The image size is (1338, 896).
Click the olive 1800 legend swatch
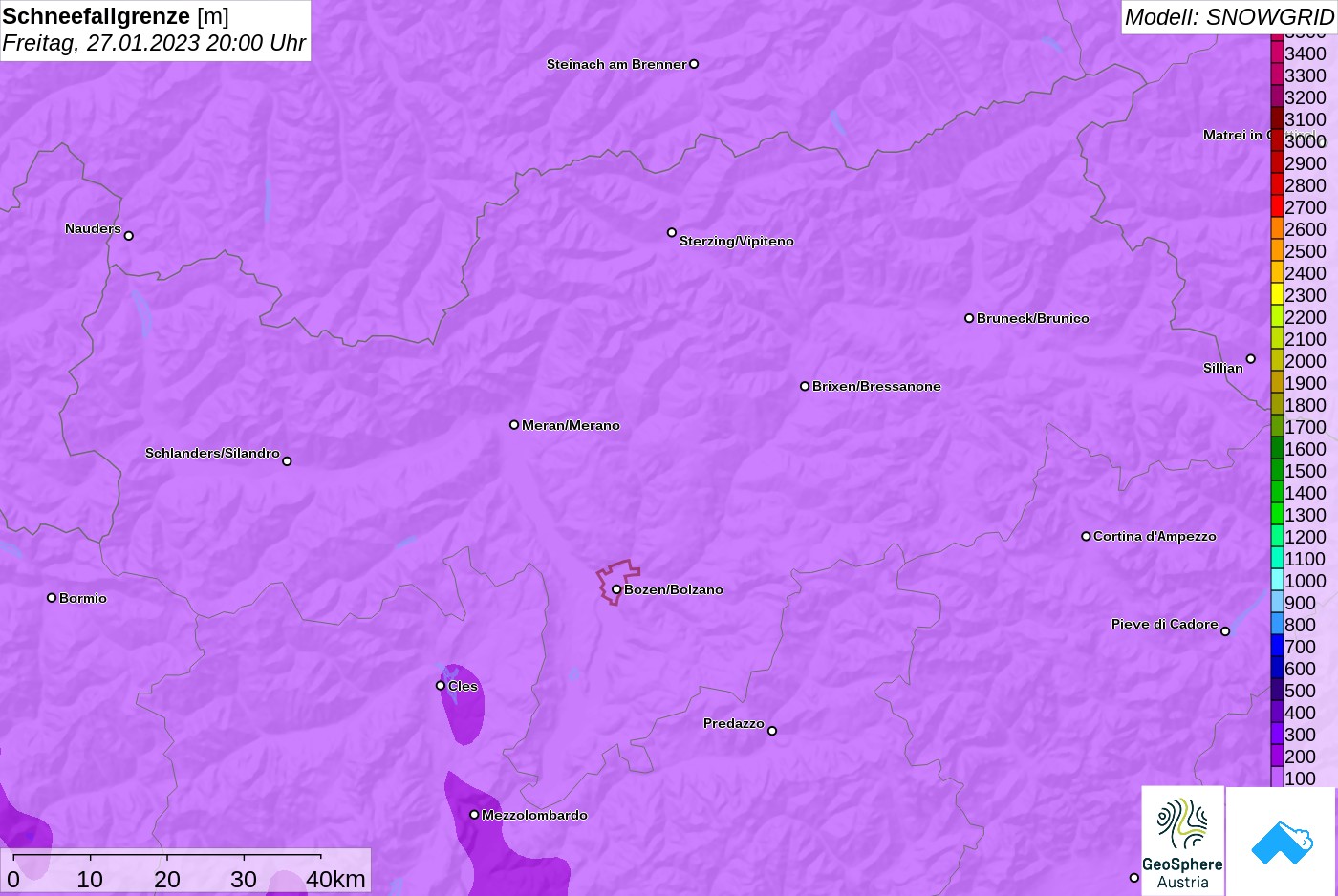tap(1277, 404)
